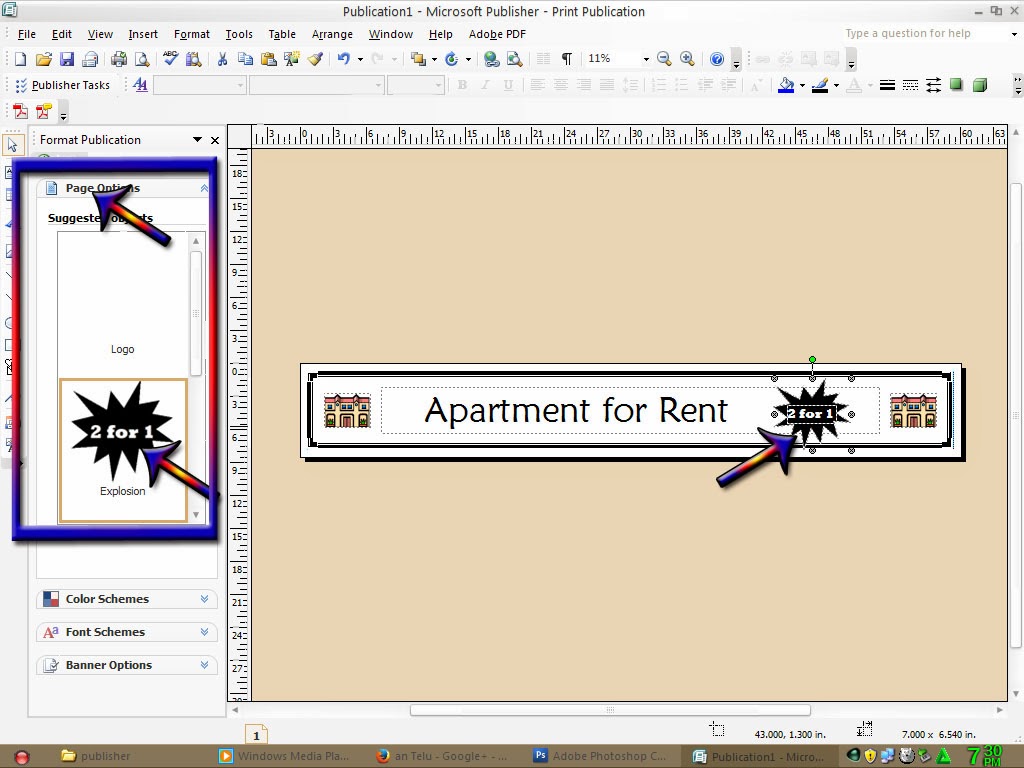Select the Format Painter tool
Image resolution: width=1024 pixels, height=768 pixels.
point(316,58)
